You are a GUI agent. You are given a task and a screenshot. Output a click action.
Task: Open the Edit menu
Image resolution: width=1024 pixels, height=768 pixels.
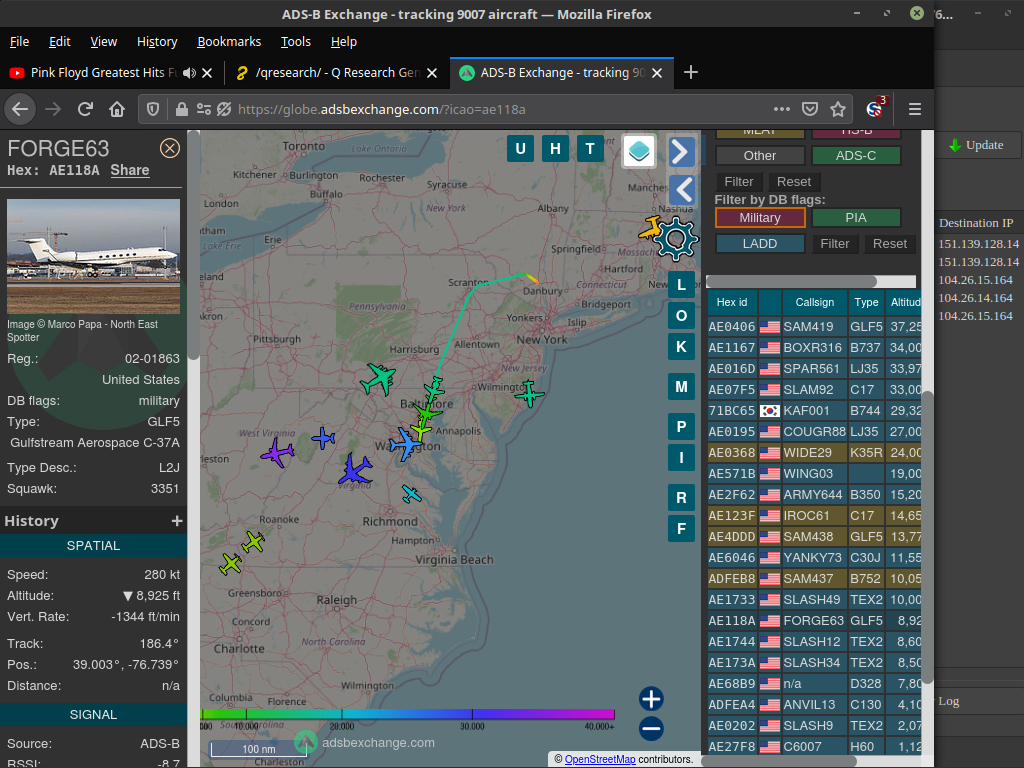click(59, 42)
